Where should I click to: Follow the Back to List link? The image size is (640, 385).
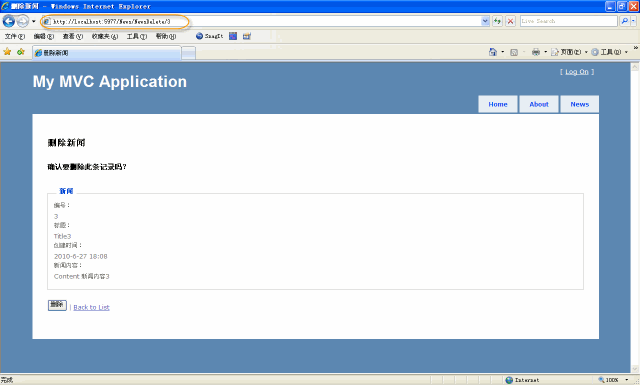click(x=91, y=307)
